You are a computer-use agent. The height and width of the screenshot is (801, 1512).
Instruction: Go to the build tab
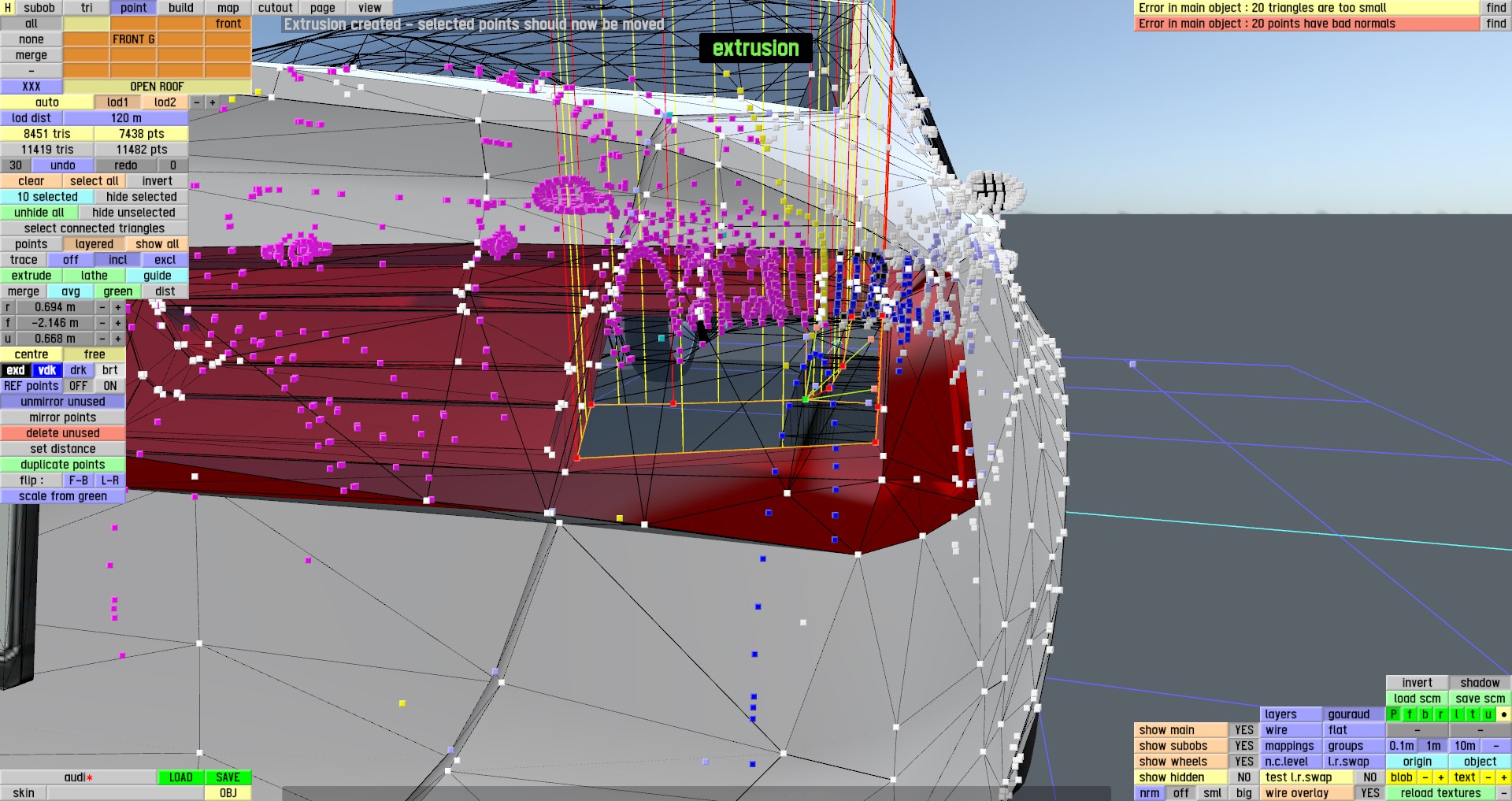click(x=181, y=8)
